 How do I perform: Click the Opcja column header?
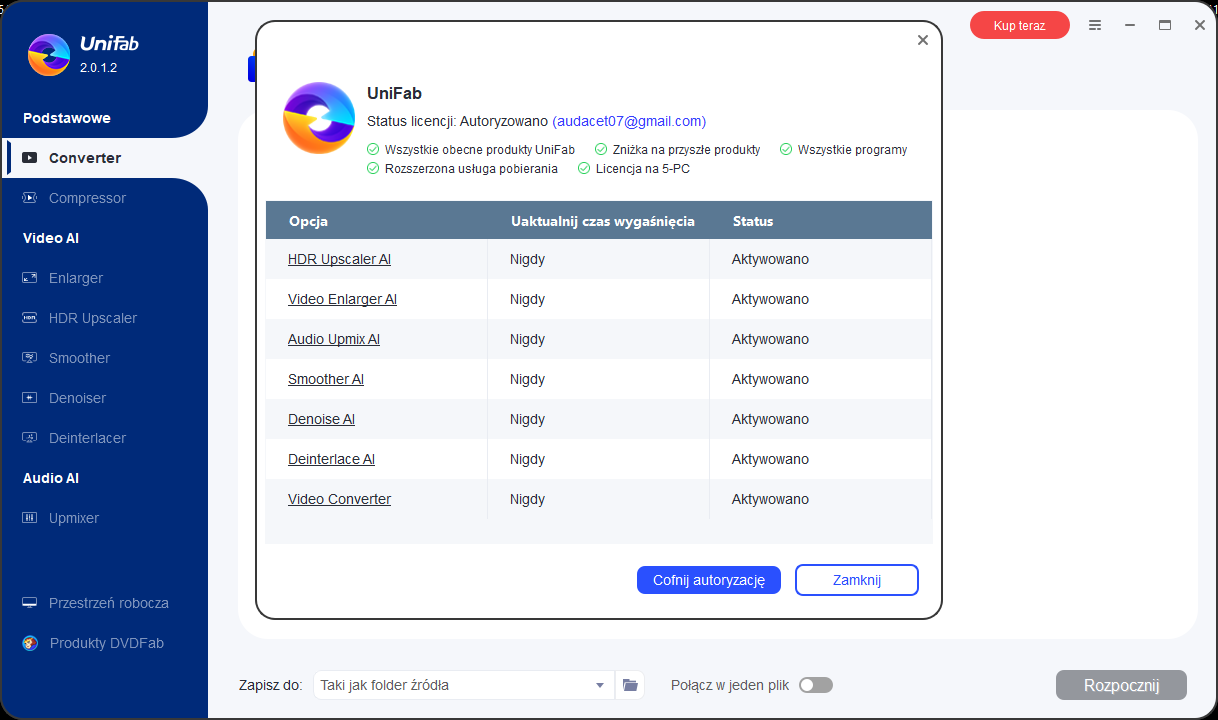click(308, 221)
